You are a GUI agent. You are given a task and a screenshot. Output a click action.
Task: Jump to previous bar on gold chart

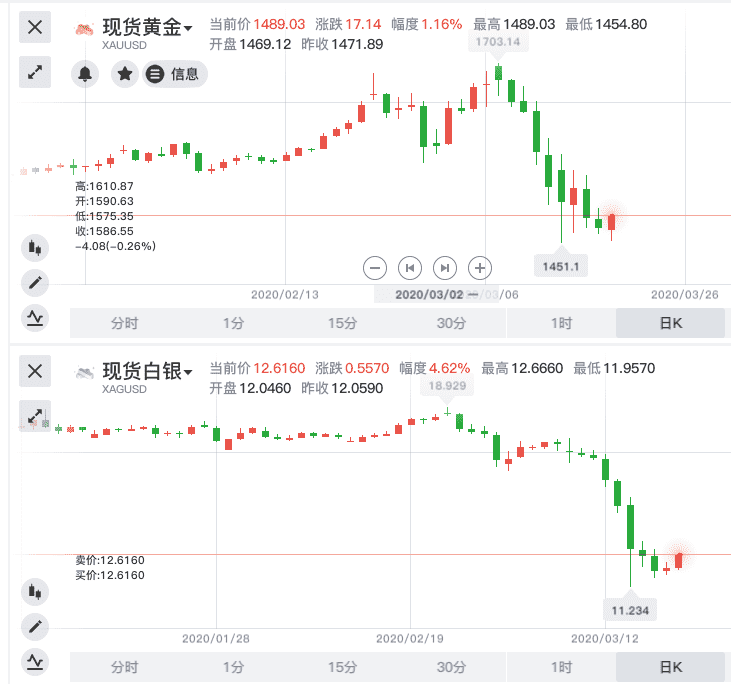click(x=409, y=267)
